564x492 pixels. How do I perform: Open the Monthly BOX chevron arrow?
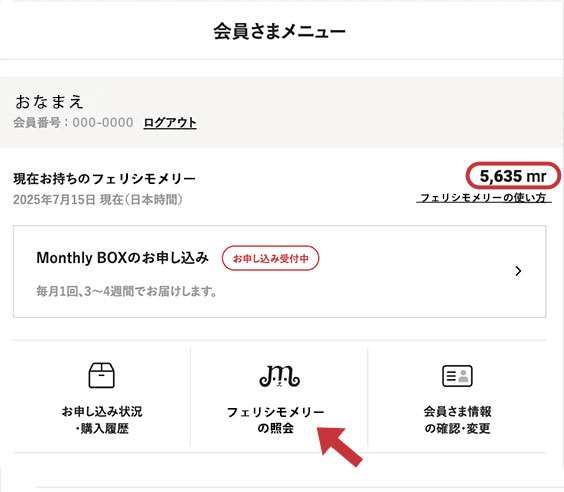point(518,271)
